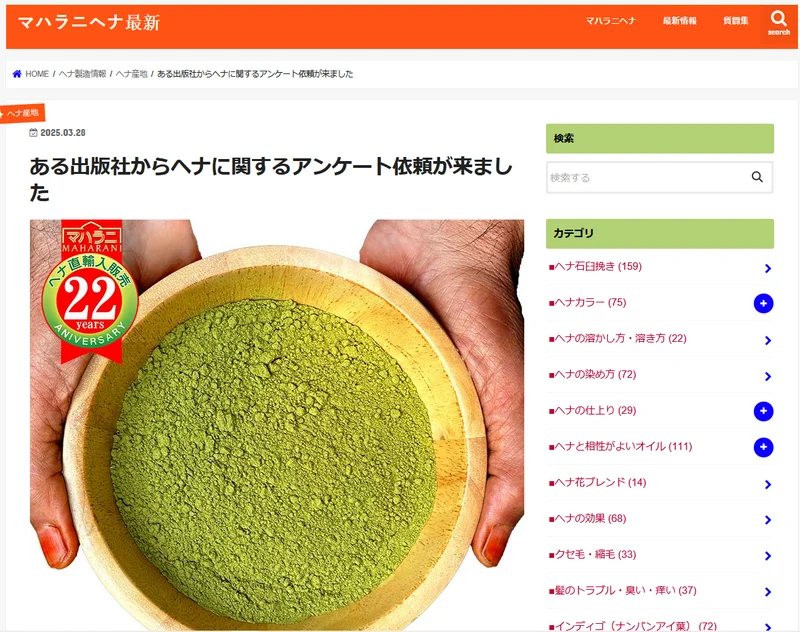Click the calendar icon beside 2025.03.28
This screenshot has height=632, width=800.
pyautogui.click(x=33, y=133)
